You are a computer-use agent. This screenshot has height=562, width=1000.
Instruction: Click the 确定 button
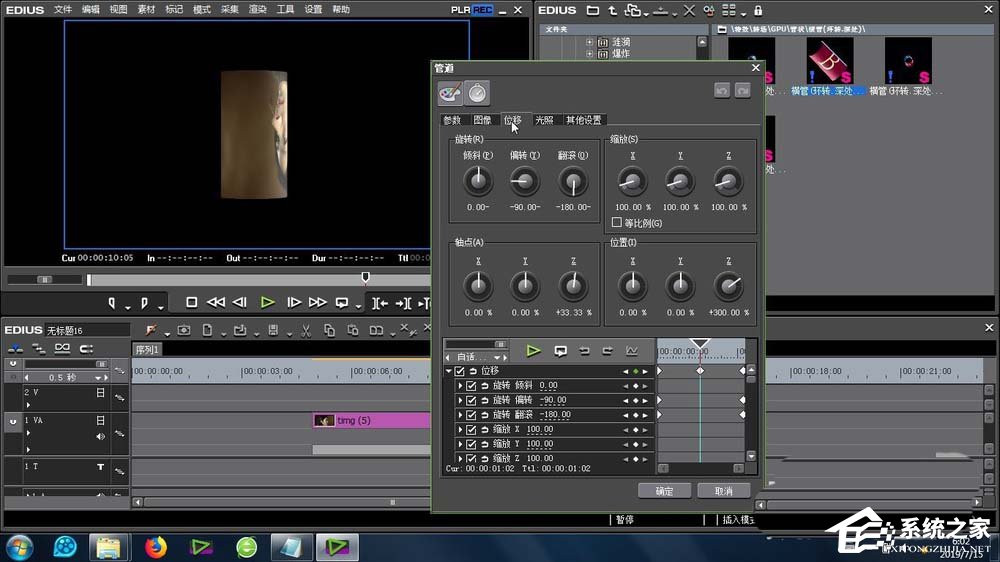[x=664, y=491]
